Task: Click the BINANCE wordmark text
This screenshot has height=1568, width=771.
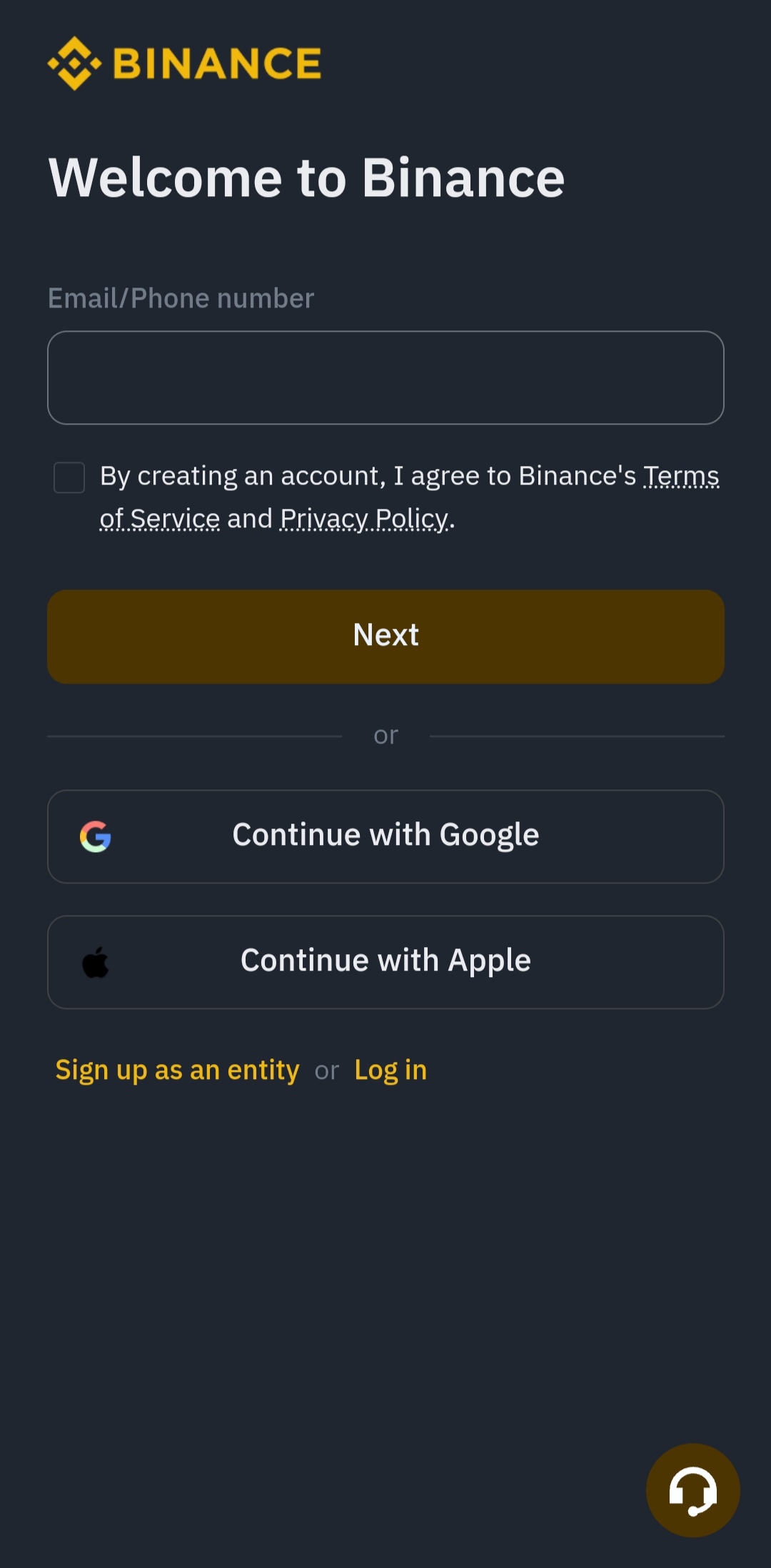Action: 217,64
